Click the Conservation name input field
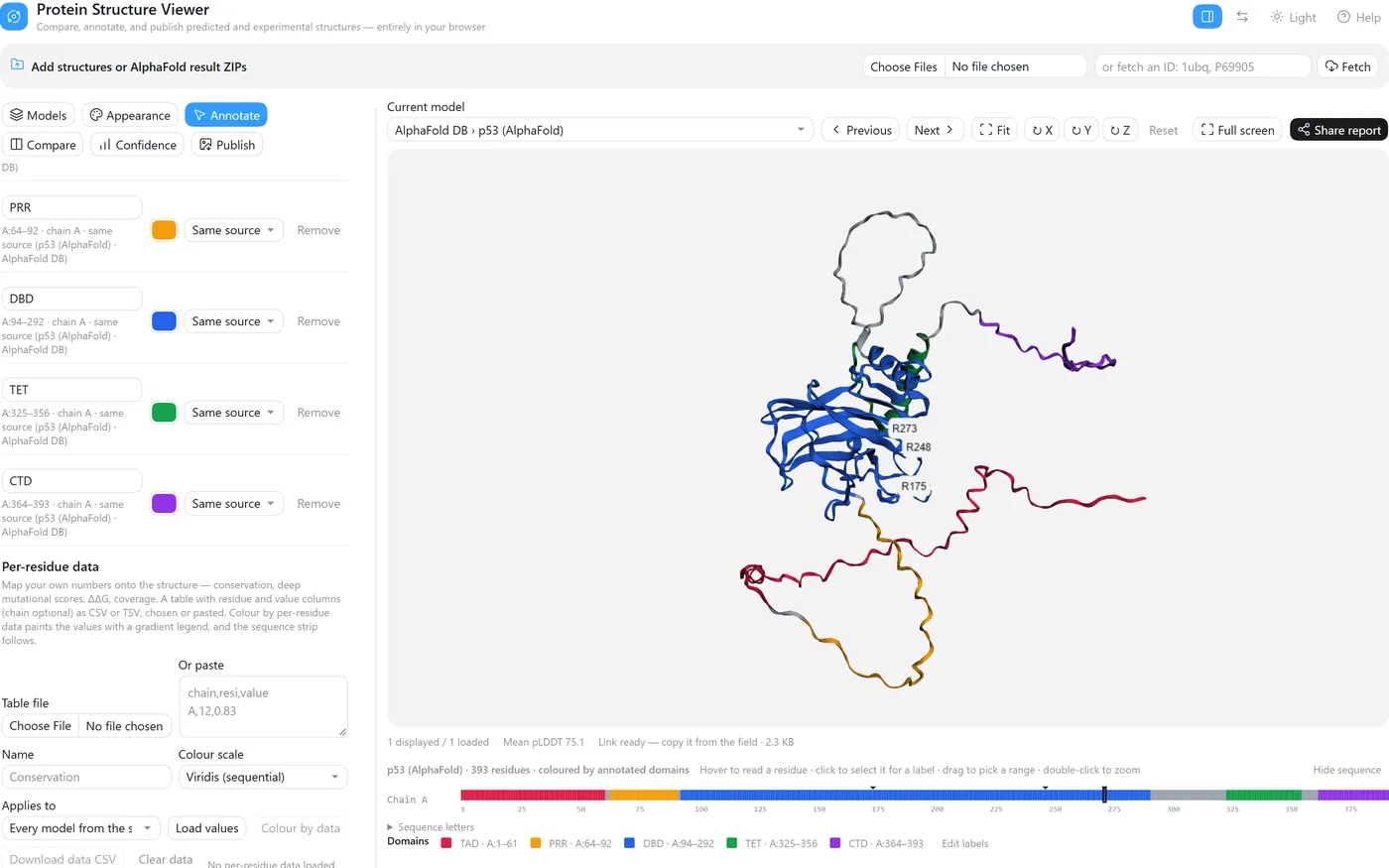The width and height of the screenshot is (1389, 868). click(x=86, y=777)
